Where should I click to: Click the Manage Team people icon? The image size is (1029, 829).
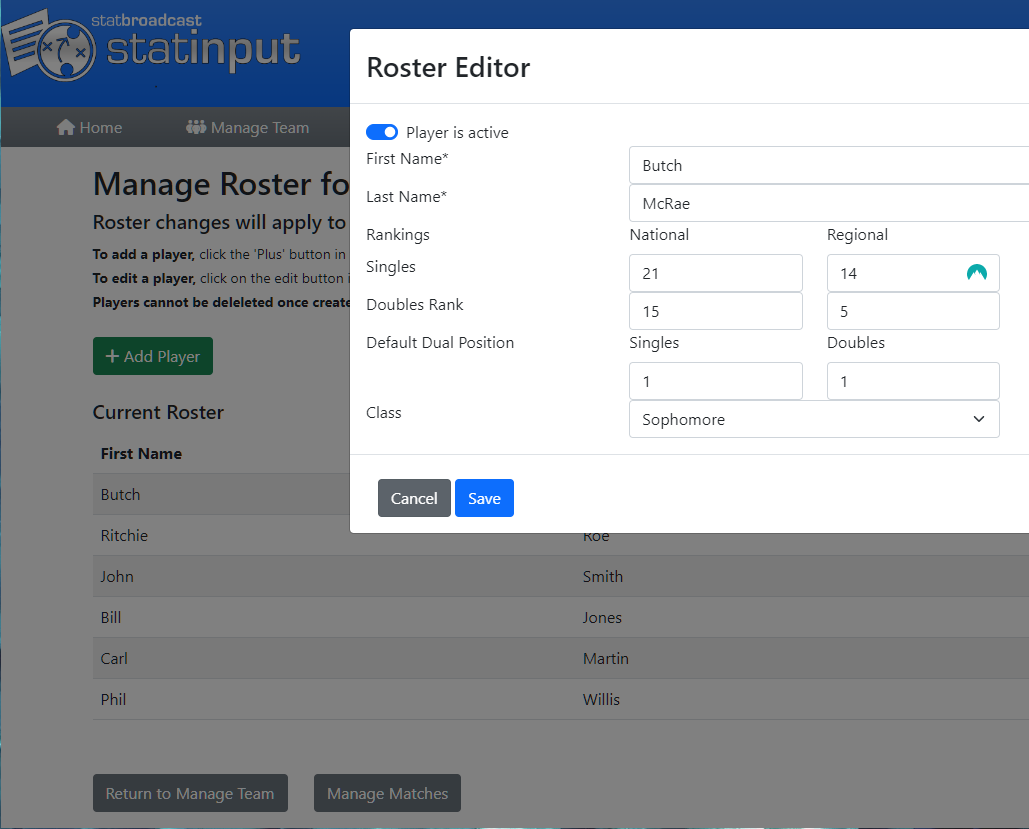point(196,127)
